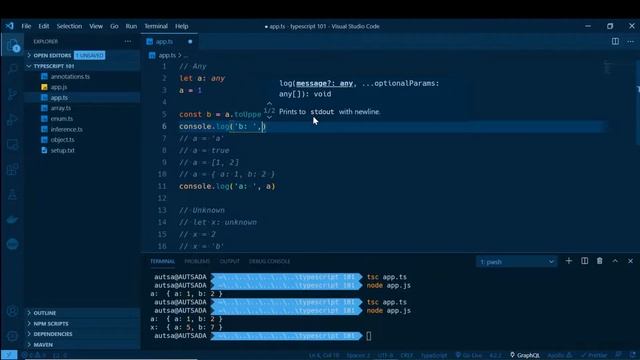Expand the Outline section
640x360 pixels.
coord(82,313)
